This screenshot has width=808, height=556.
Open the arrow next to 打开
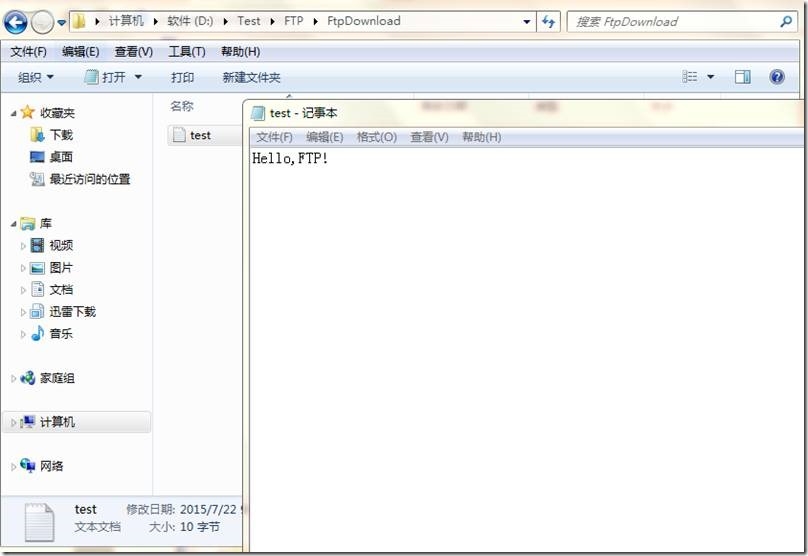click(x=138, y=77)
